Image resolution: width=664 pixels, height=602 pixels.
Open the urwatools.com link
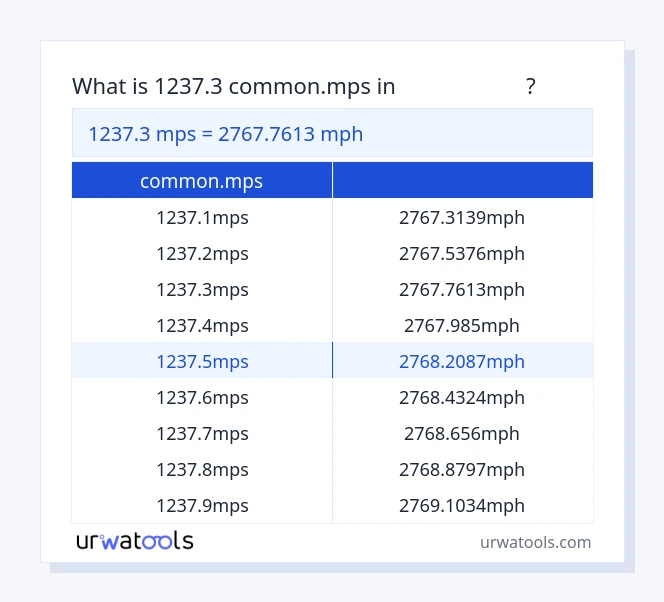[535, 542]
